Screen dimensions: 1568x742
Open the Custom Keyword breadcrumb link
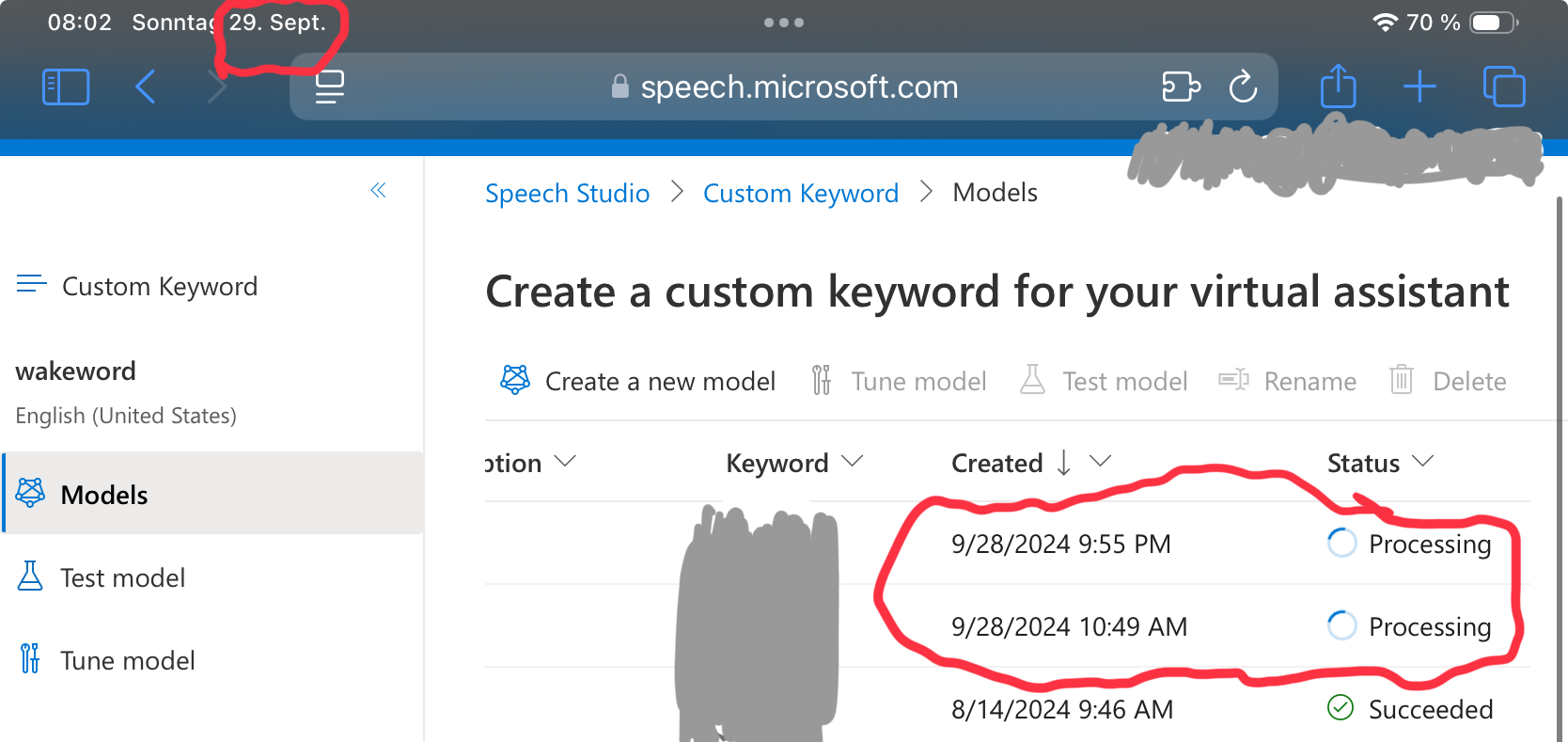pos(801,193)
